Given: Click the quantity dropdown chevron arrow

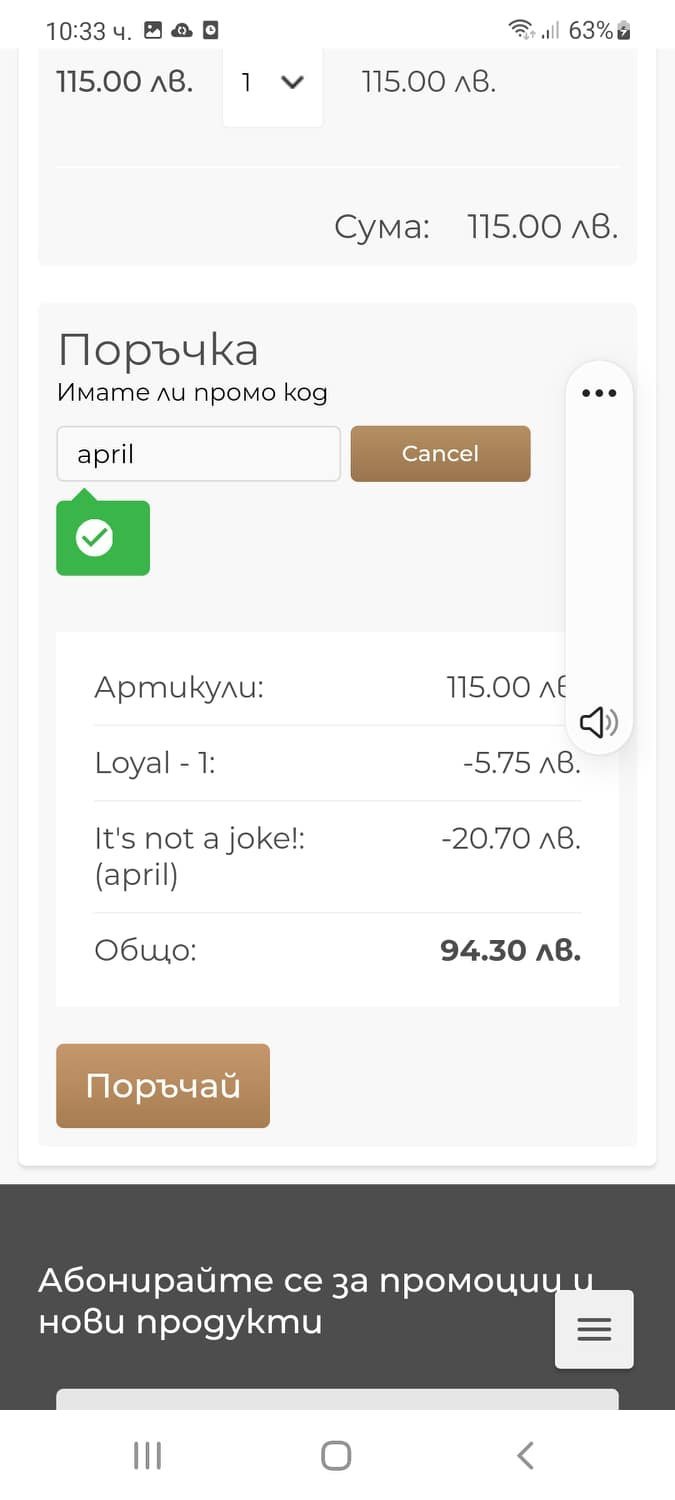Looking at the screenshot, I should point(292,83).
